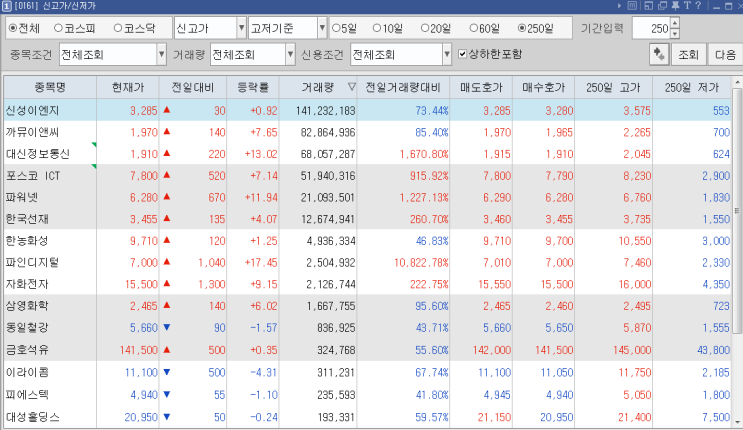Select the 포스코 ICT stock name
This screenshot has height=430, width=743.
33,175
